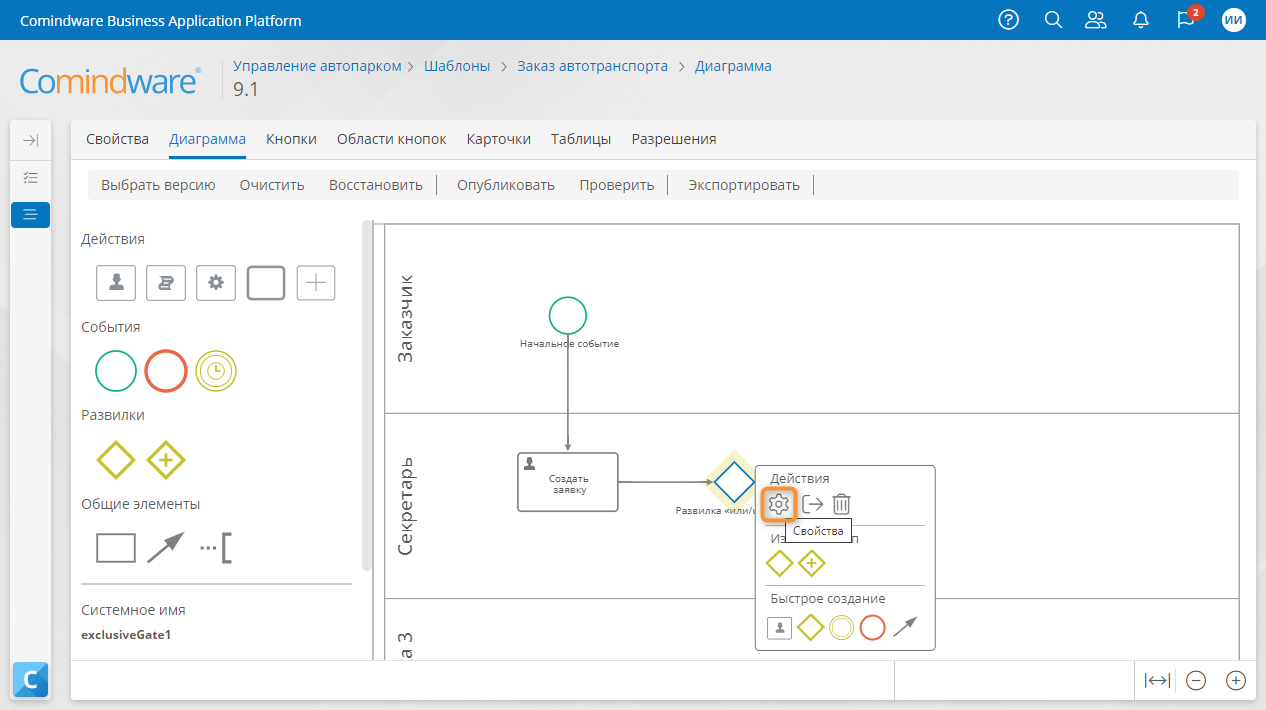The image size is (1266, 710).
Task: Open Заказ автотранспорта breadcrumb link
Action: 592,66
